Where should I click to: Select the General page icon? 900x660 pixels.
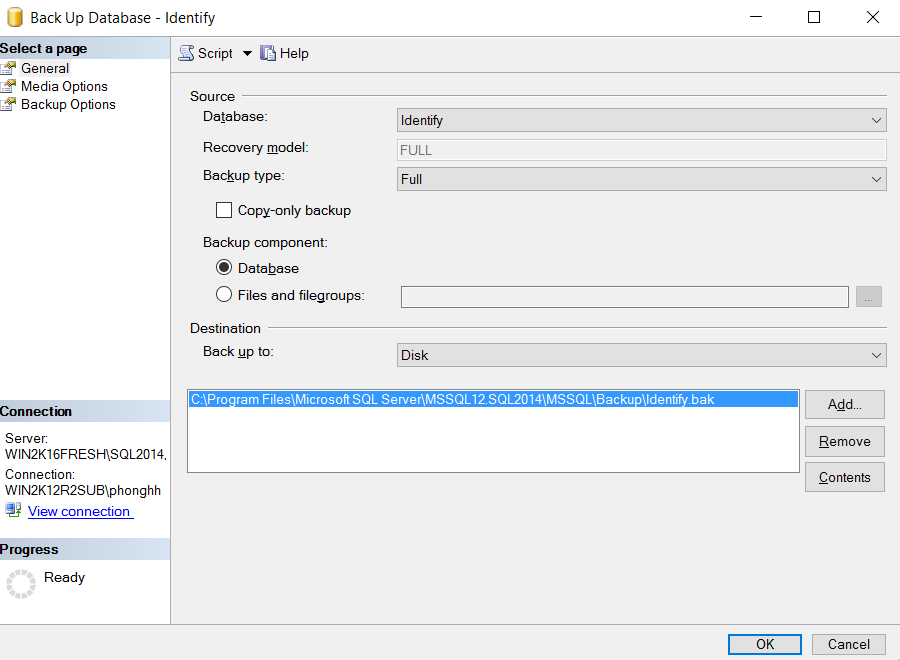(x=9, y=69)
